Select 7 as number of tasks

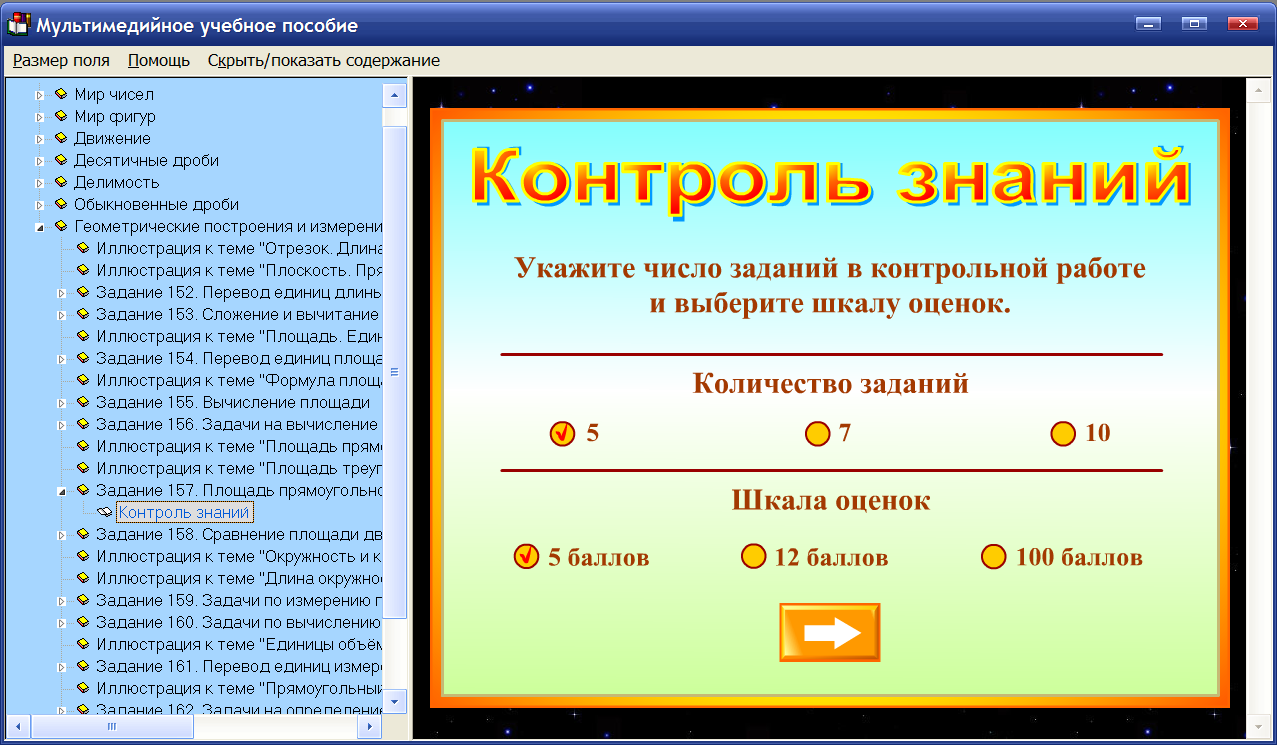pyautogui.click(x=817, y=433)
